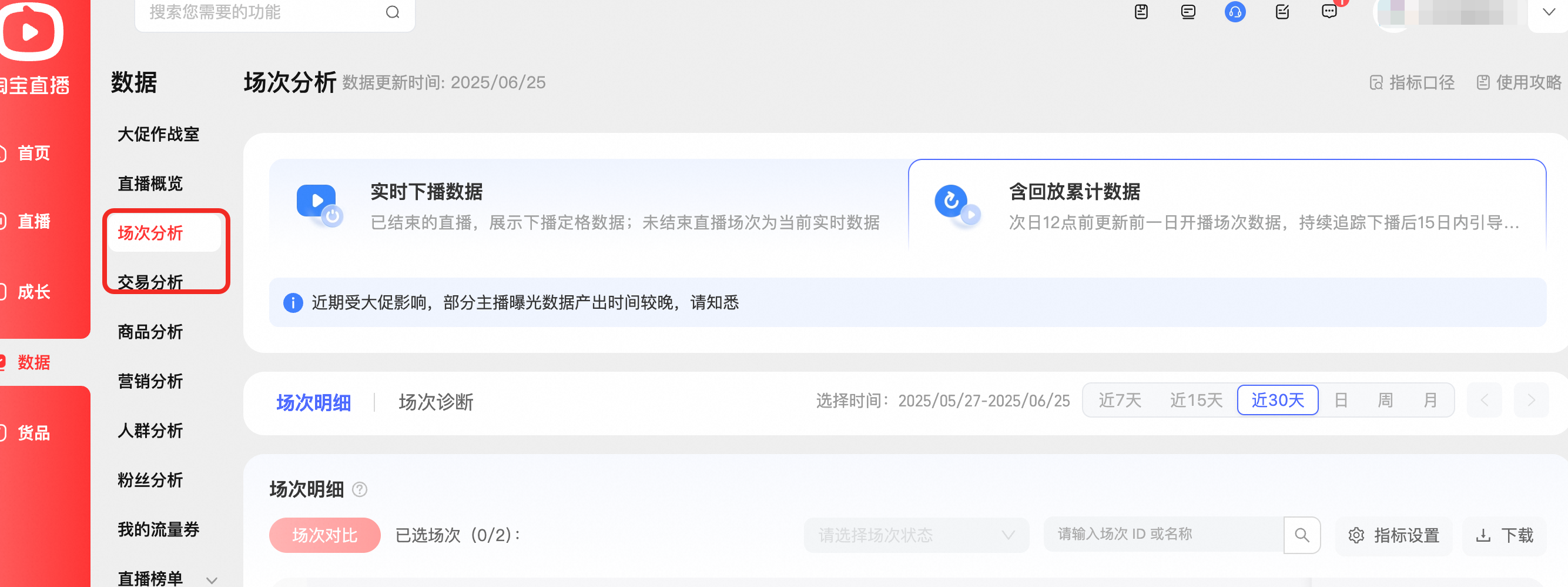
Task: Open the blue headset customer service icon
Action: 1235,12
